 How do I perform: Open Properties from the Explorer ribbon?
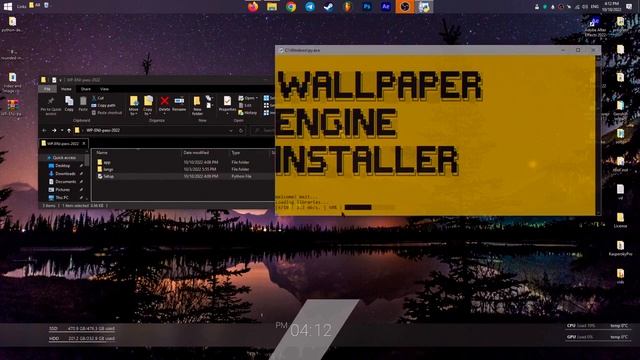(x=227, y=104)
